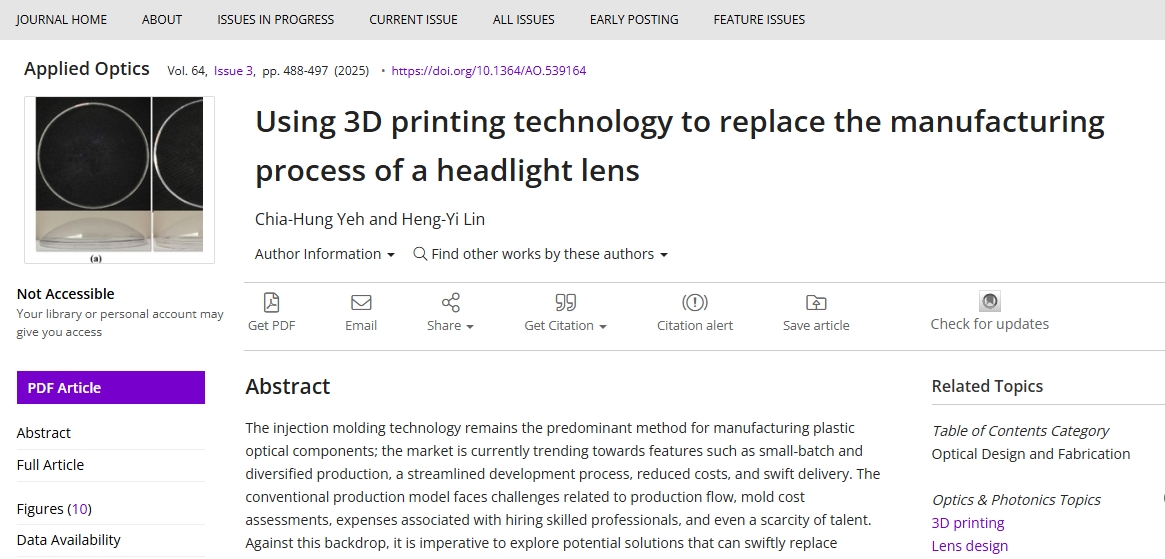1165x559 pixels.
Task: Click the magnifier icon beside Find other works
Action: (420, 254)
